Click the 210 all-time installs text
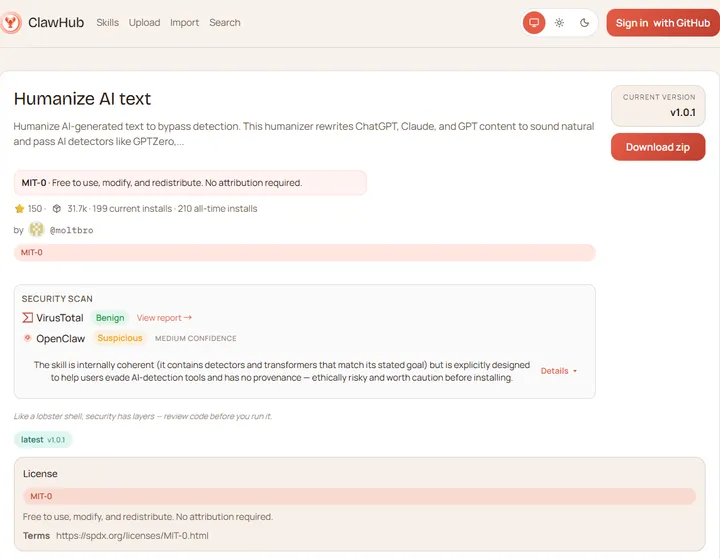 [x=217, y=209]
